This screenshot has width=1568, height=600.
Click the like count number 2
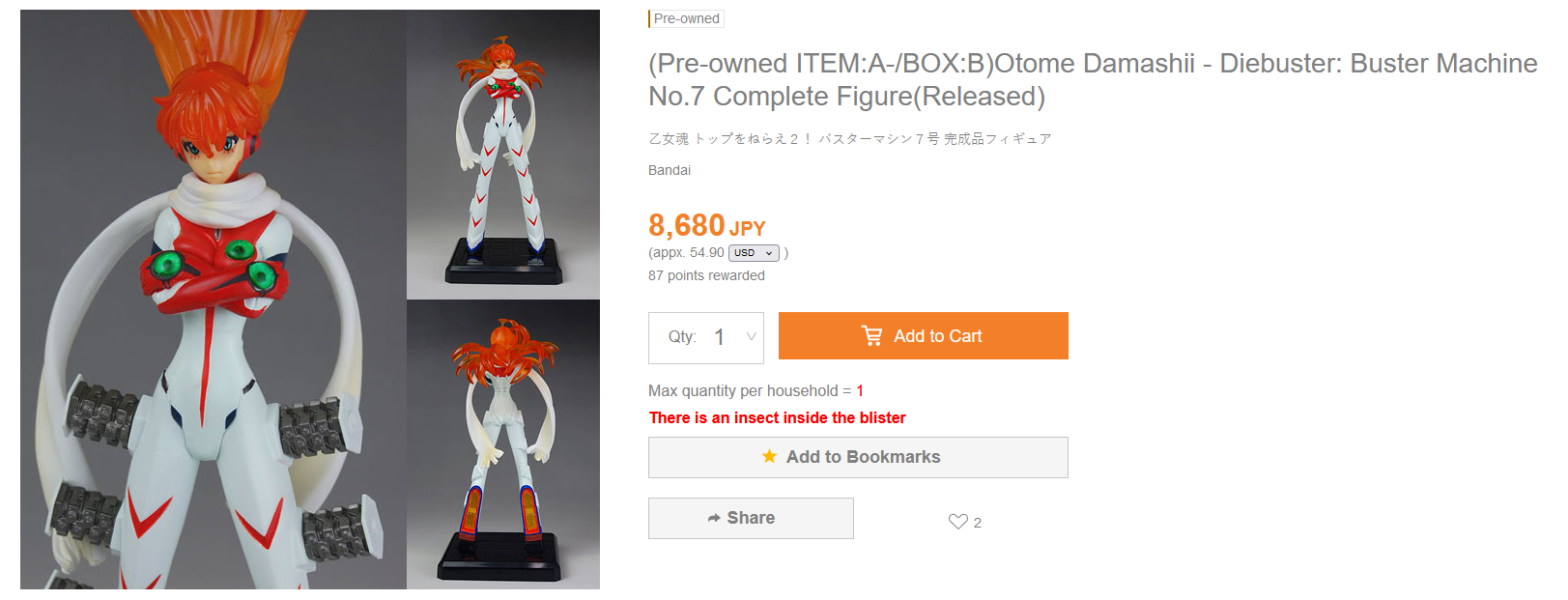pos(978,523)
